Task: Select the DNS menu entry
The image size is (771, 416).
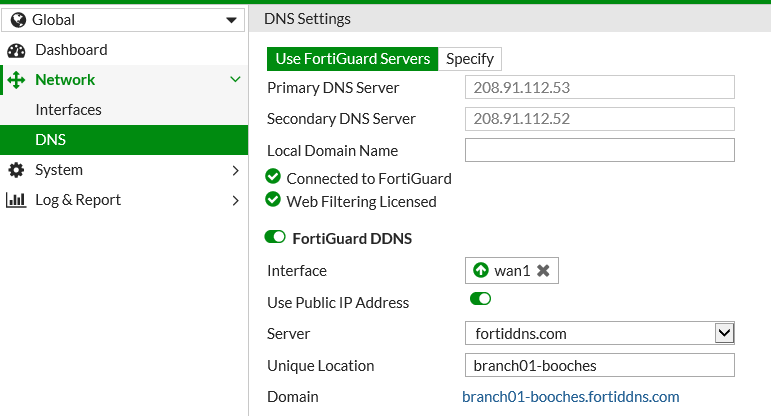Action: click(124, 140)
